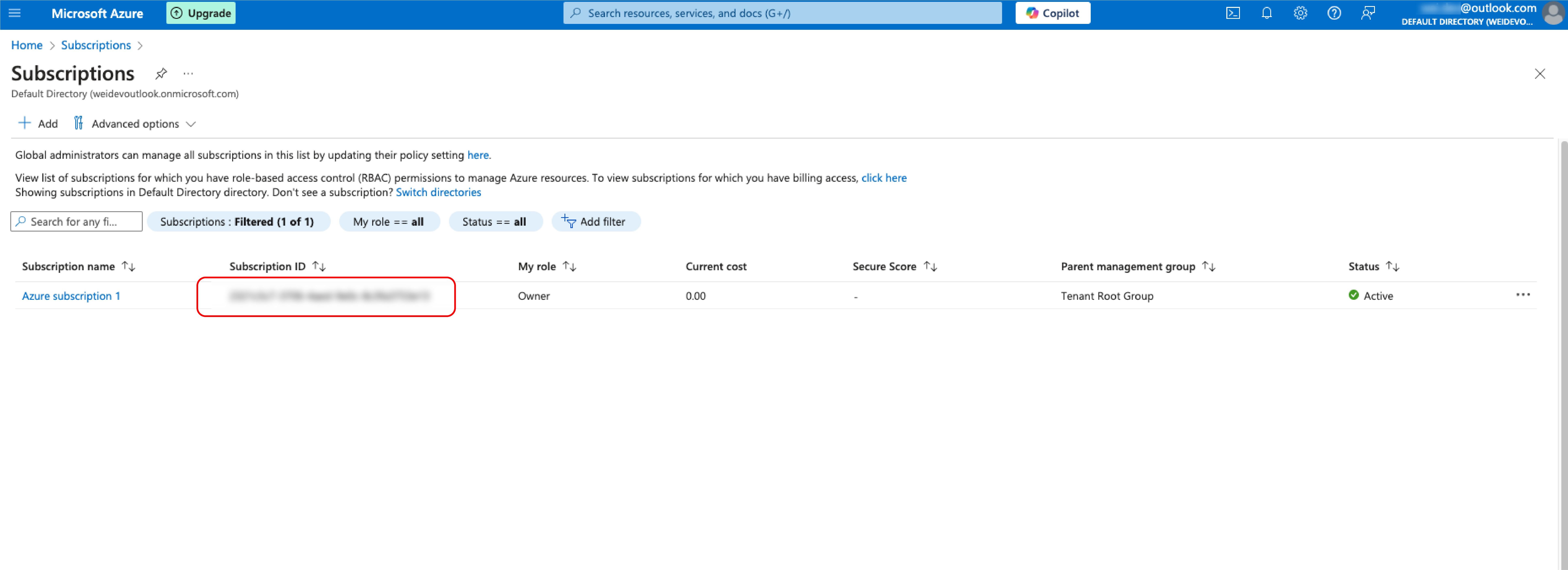Open the portal hamburger menu
The height and width of the screenshot is (570, 1568).
point(15,13)
